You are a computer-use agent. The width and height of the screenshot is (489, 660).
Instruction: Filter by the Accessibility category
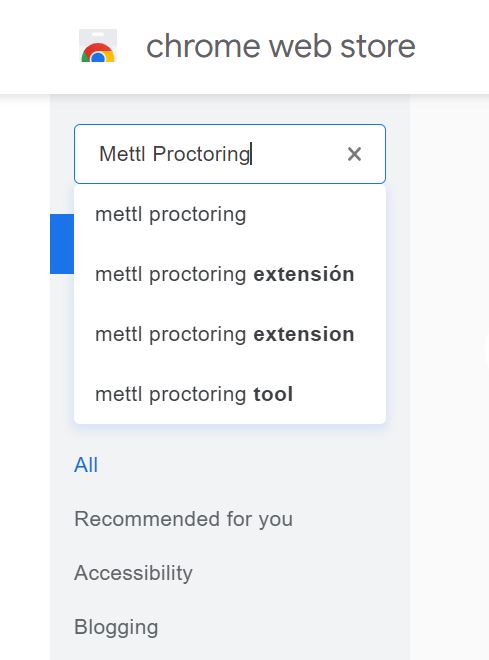coord(133,573)
